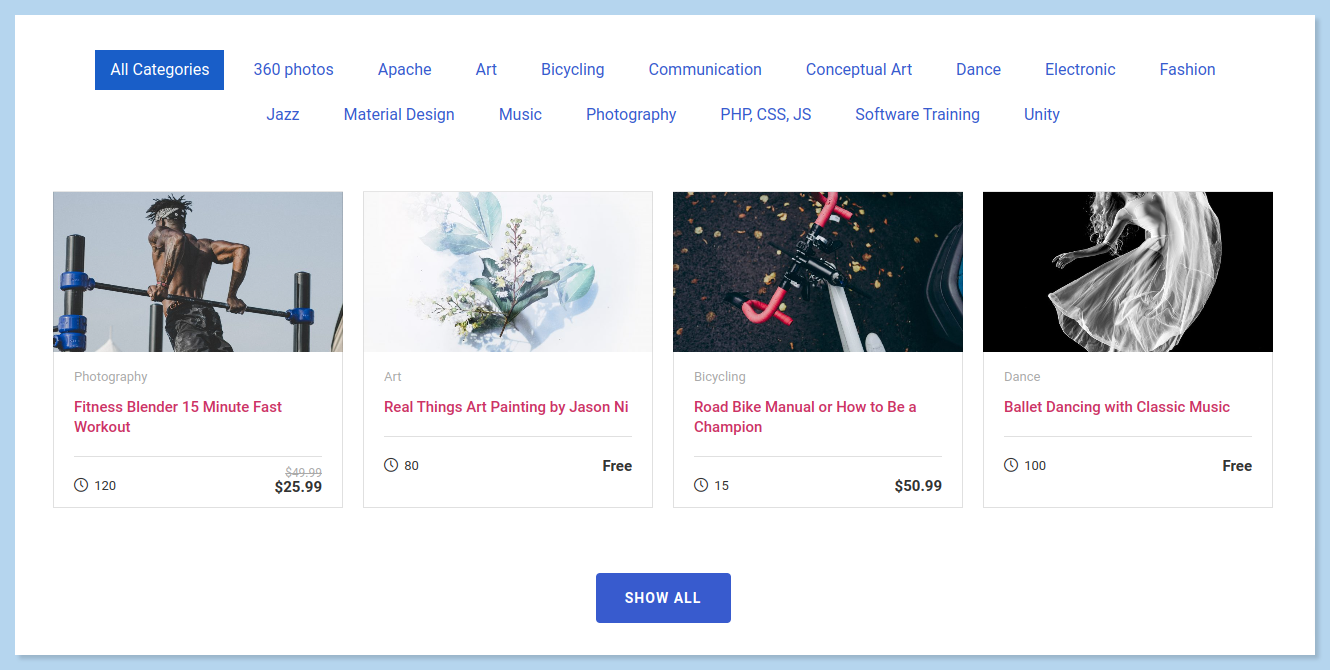Choose the Software Training category

coord(917,114)
